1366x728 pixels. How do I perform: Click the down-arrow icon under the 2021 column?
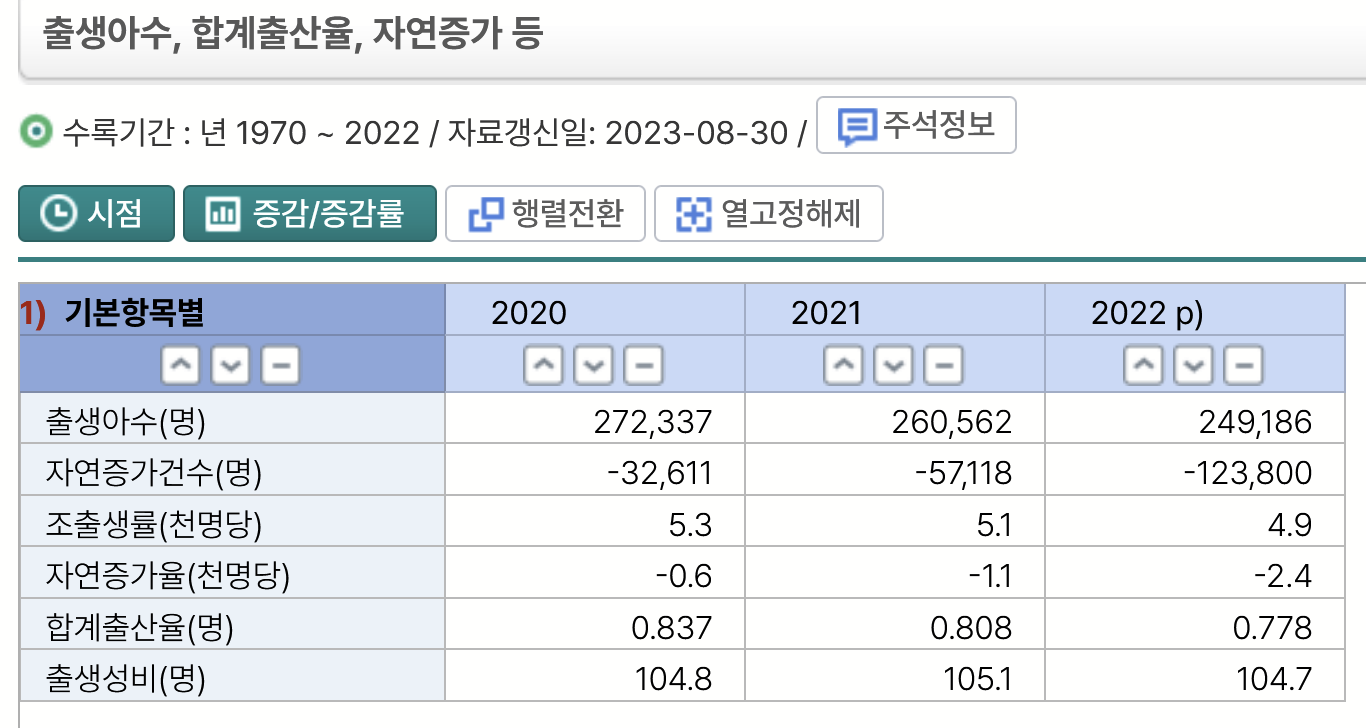point(893,364)
